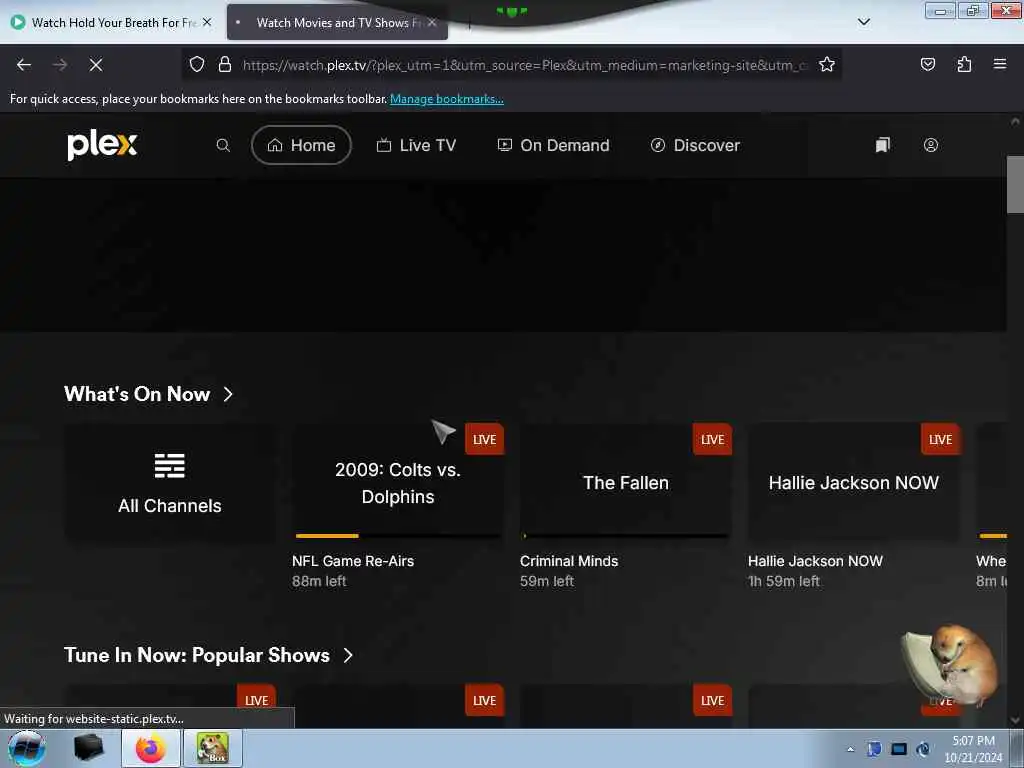Click the All Channels grid icon
Image resolution: width=1024 pixels, height=768 pixels.
click(x=170, y=466)
